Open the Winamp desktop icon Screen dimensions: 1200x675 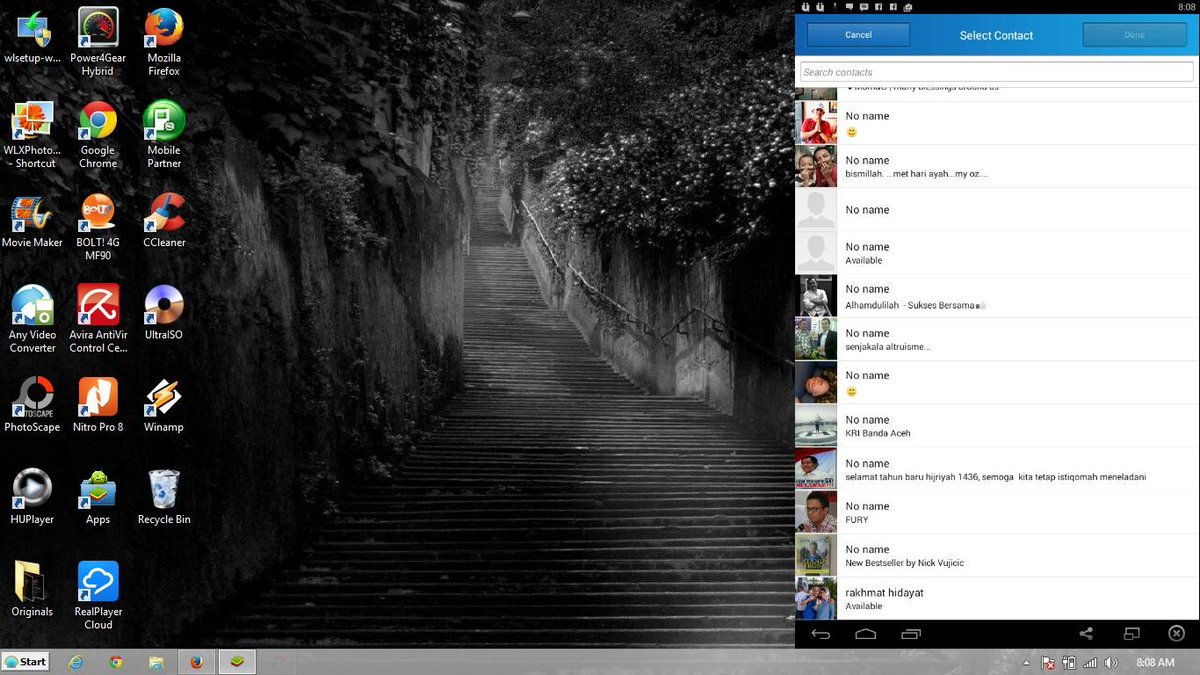[164, 404]
